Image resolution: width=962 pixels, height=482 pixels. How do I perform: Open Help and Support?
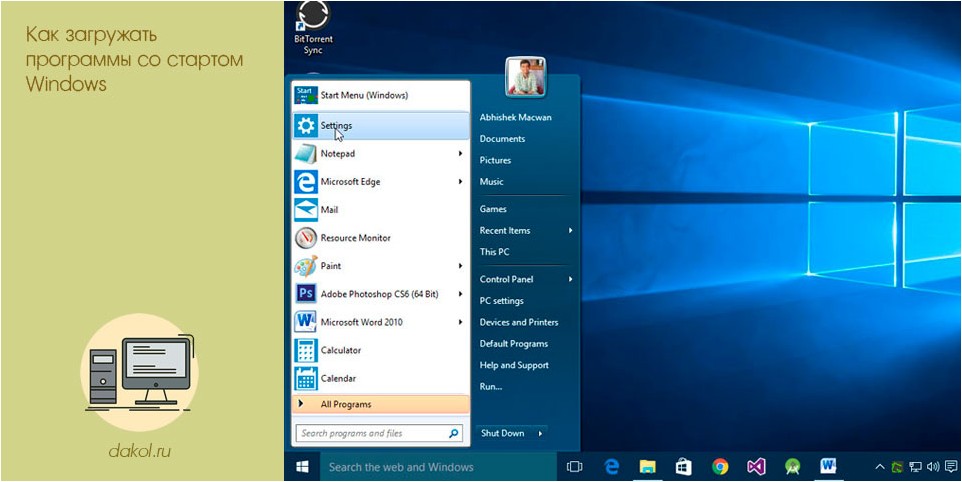point(514,365)
